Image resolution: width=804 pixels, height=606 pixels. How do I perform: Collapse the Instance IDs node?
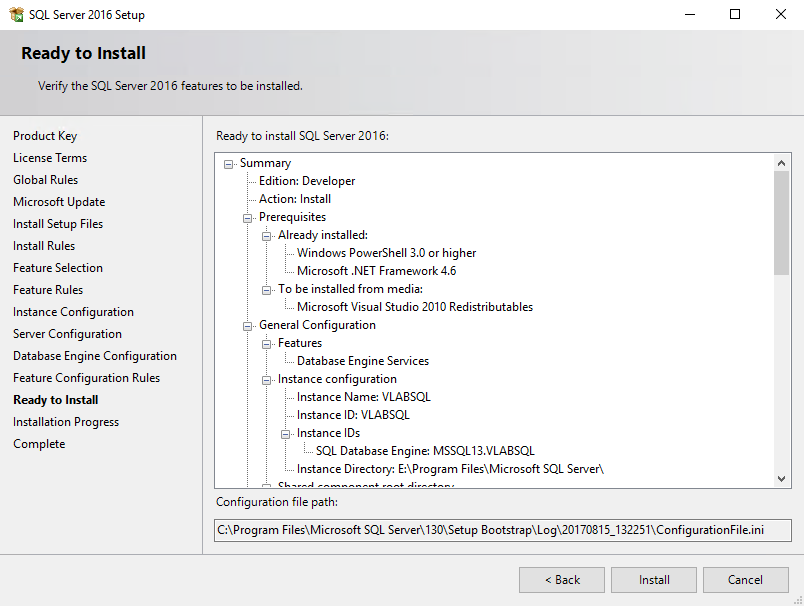tap(285, 434)
